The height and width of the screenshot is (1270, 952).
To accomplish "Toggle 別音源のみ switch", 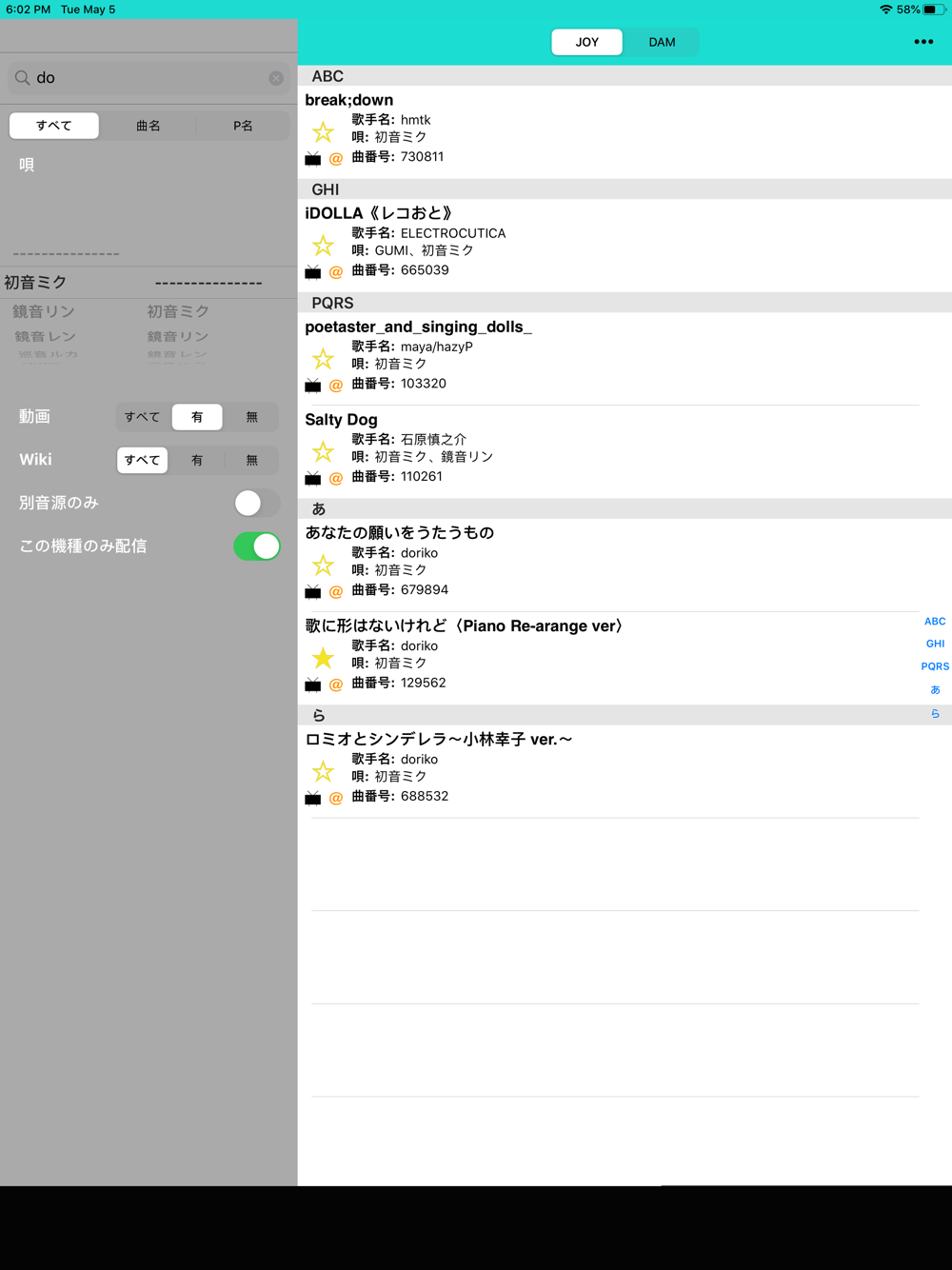I will point(257,503).
